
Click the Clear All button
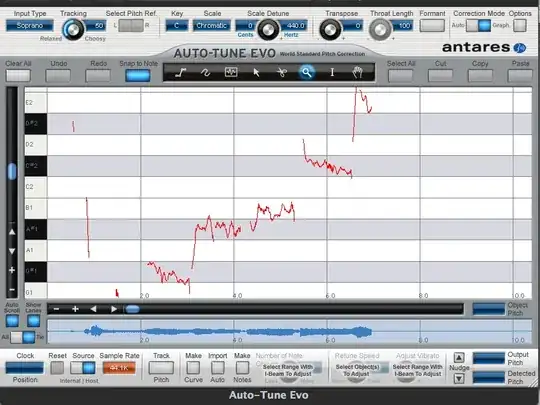[18, 75]
